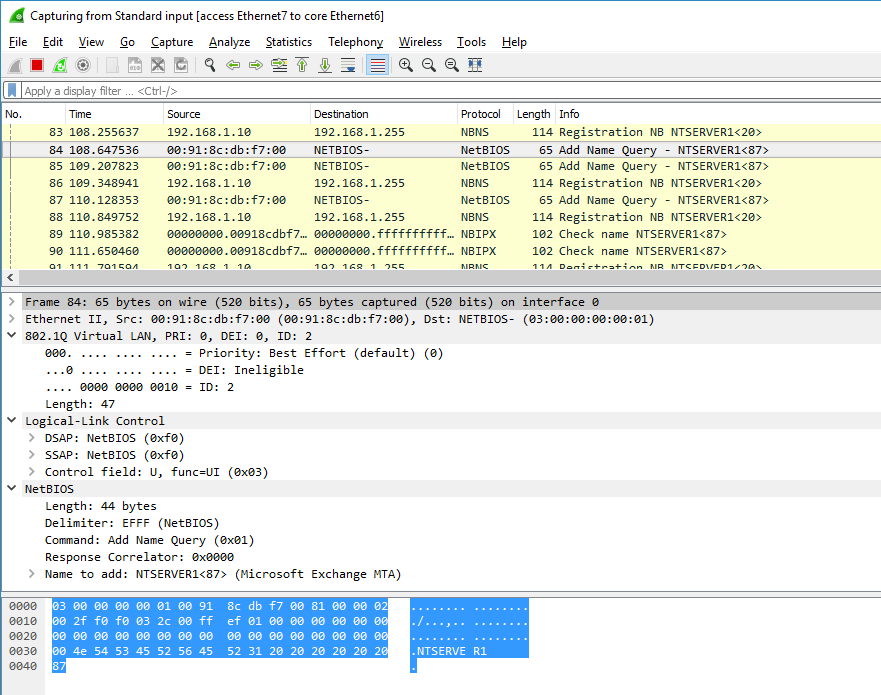Jump to the first packet icon
This screenshot has width=881, height=695.
pos(302,65)
